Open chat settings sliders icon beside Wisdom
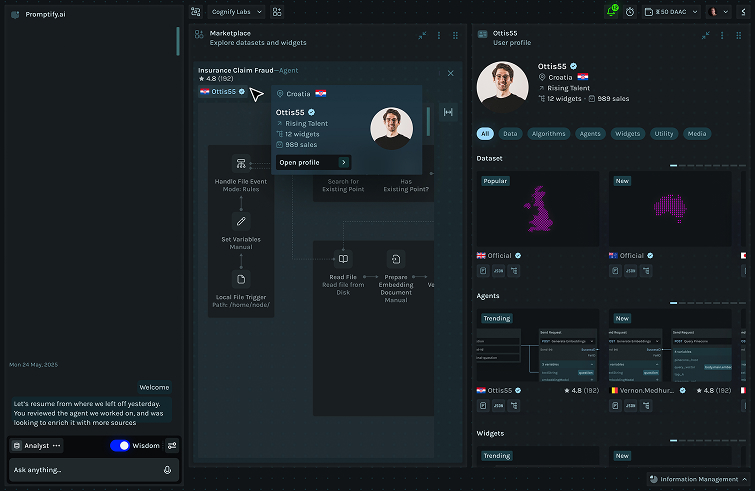755x491 pixels. (x=172, y=446)
